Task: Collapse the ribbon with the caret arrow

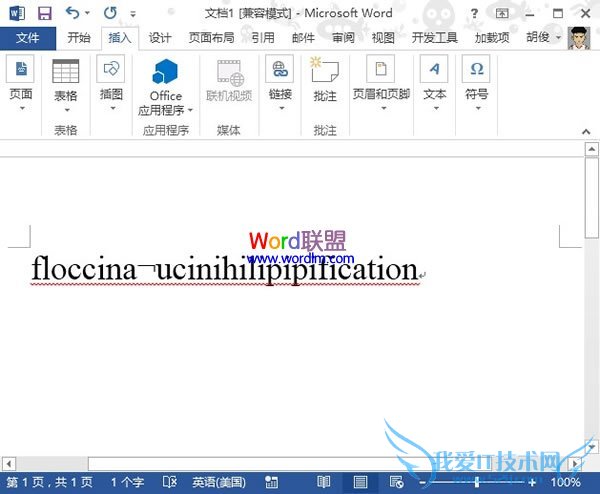Action: tap(586, 132)
